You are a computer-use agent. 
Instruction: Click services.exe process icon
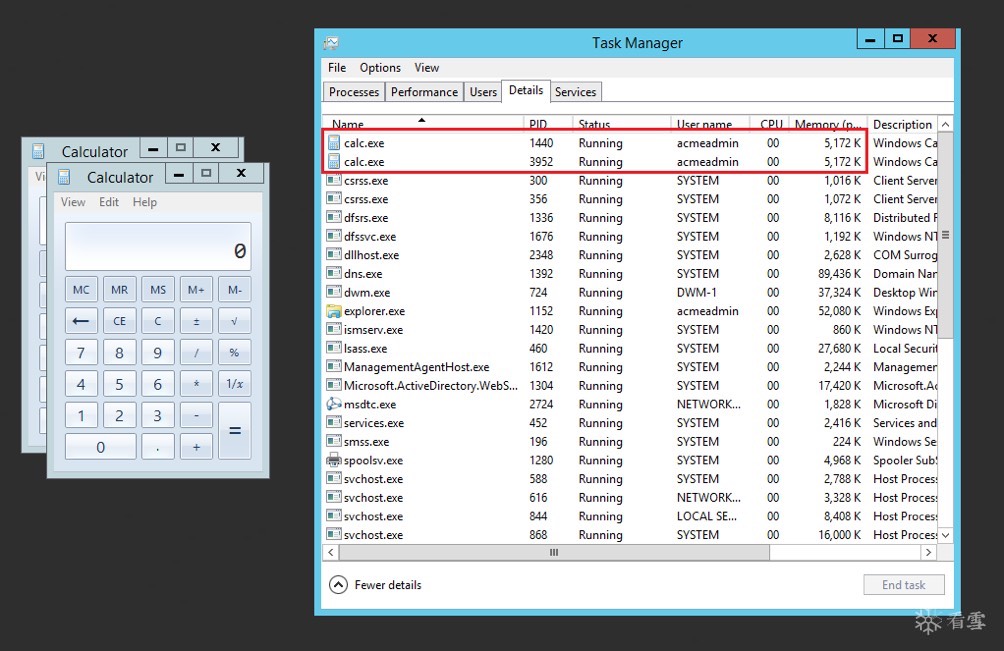[x=334, y=422]
